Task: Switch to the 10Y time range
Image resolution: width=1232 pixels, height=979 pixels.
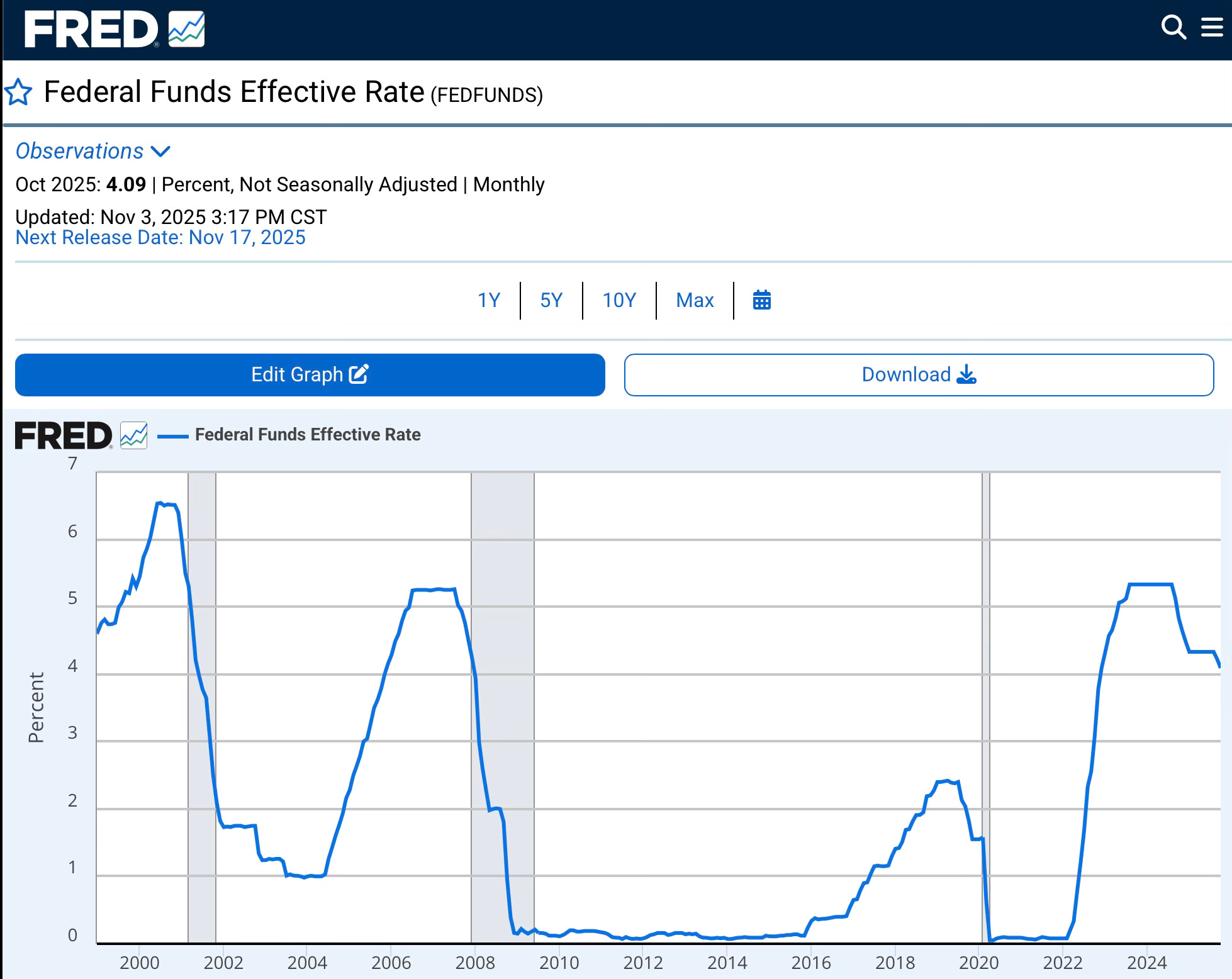Action: 619,300
